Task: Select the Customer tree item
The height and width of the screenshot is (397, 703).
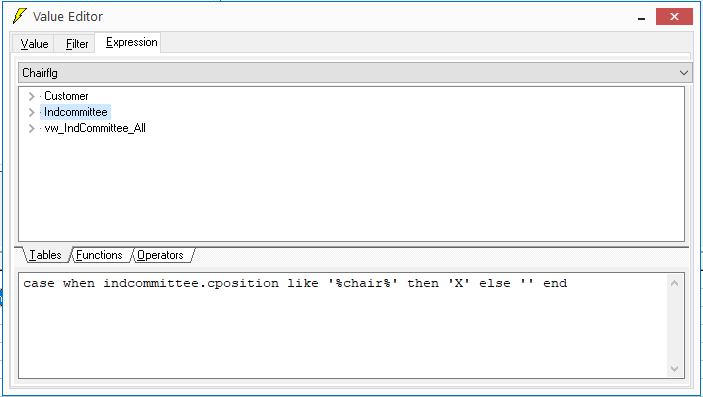Action: click(x=66, y=96)
